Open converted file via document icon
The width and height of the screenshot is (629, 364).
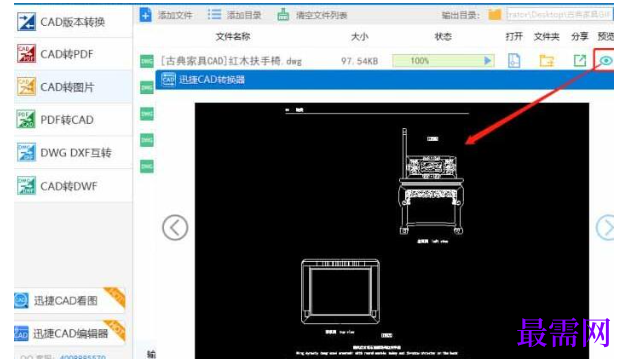514,61
